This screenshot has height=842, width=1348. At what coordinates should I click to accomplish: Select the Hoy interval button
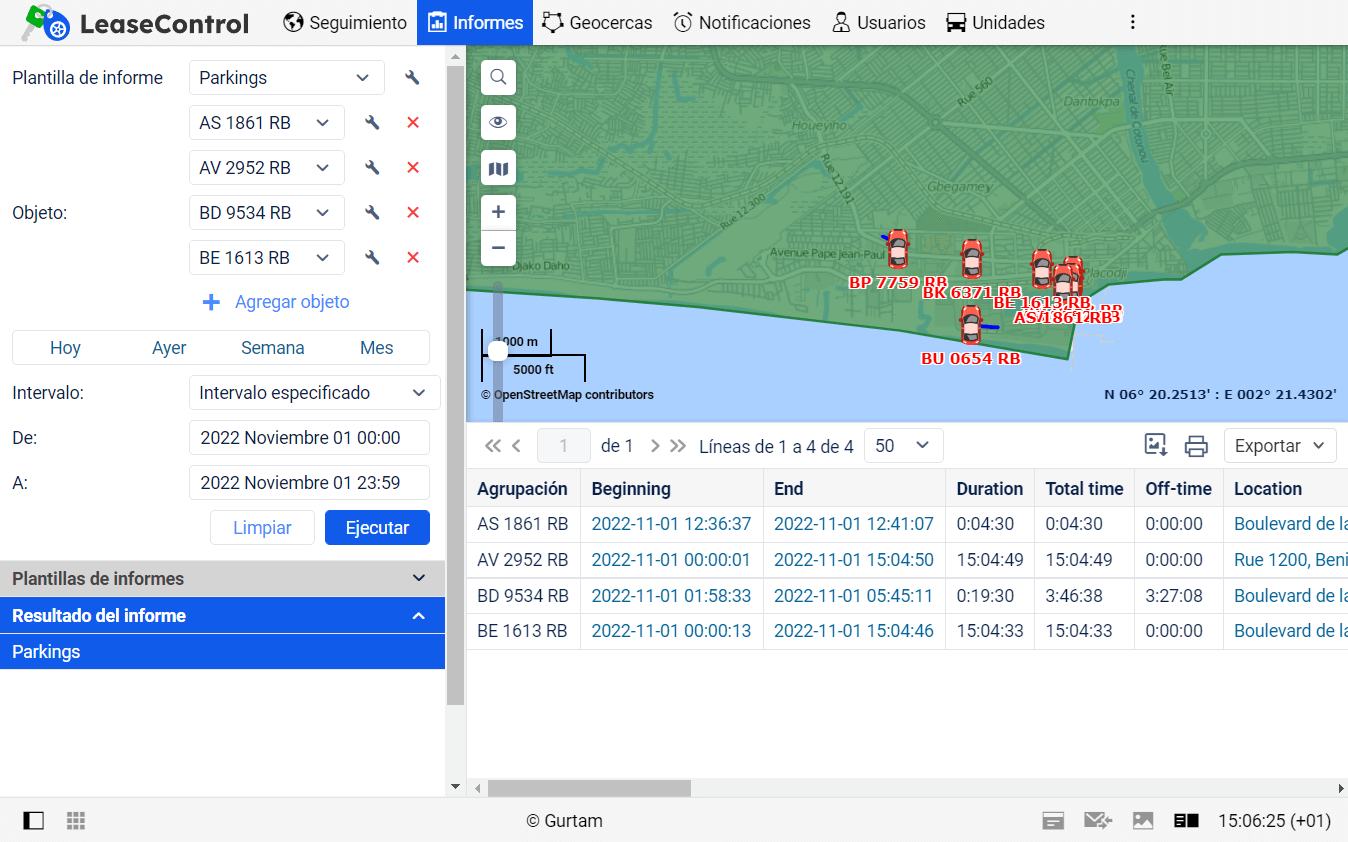pyautogui.click(x=65, y=348)
